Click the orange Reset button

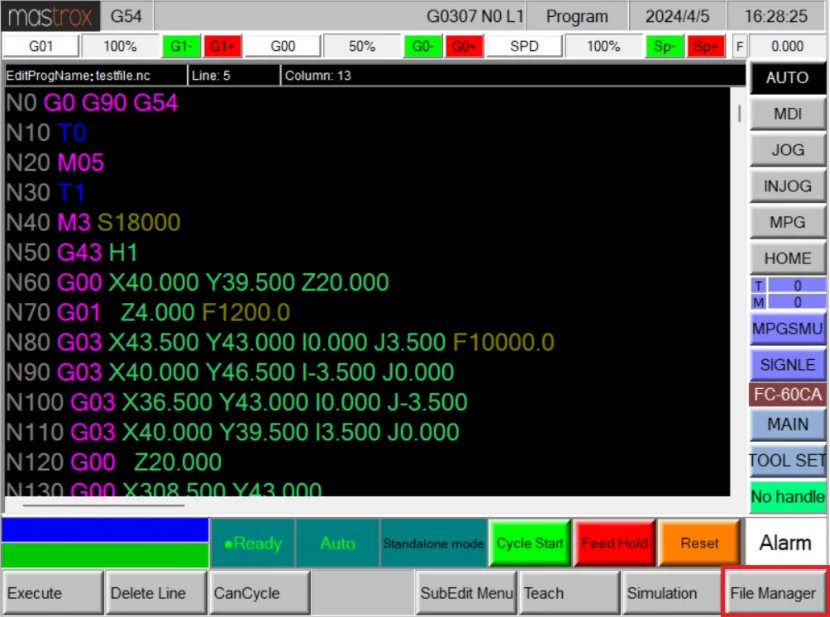(x=699, y=543)
